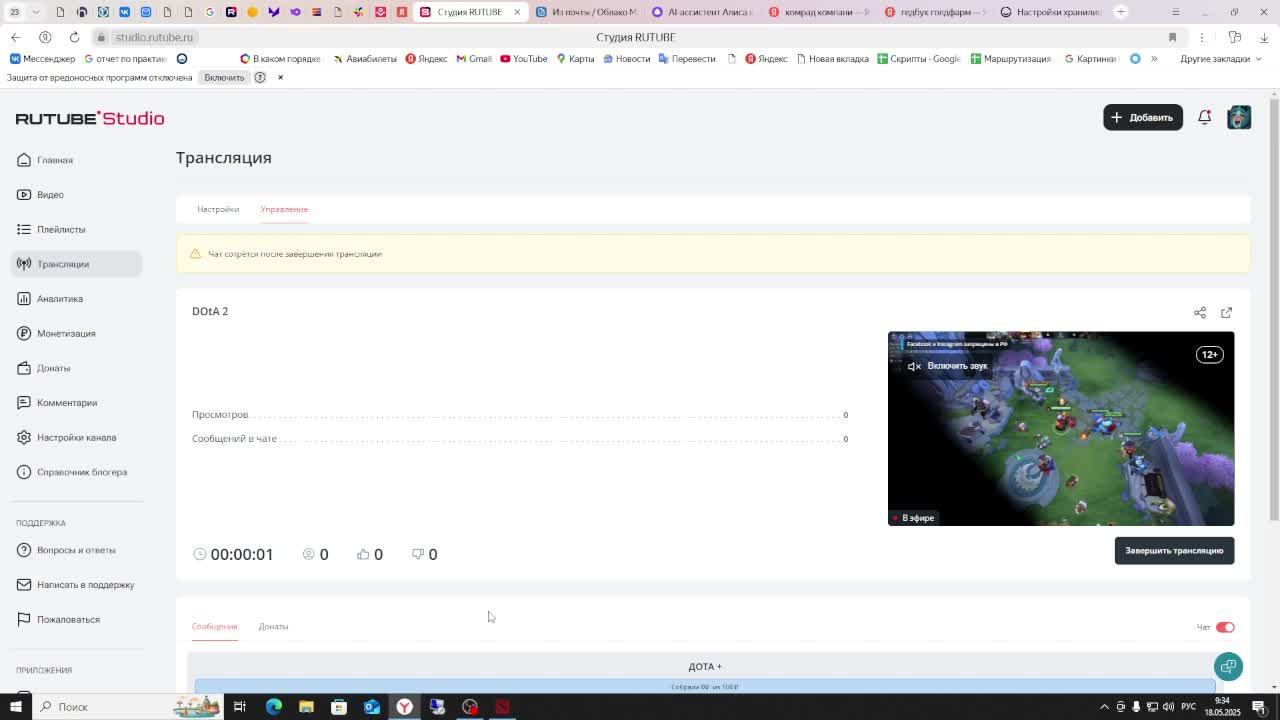Open Windows Start menu

coord(15,707)
